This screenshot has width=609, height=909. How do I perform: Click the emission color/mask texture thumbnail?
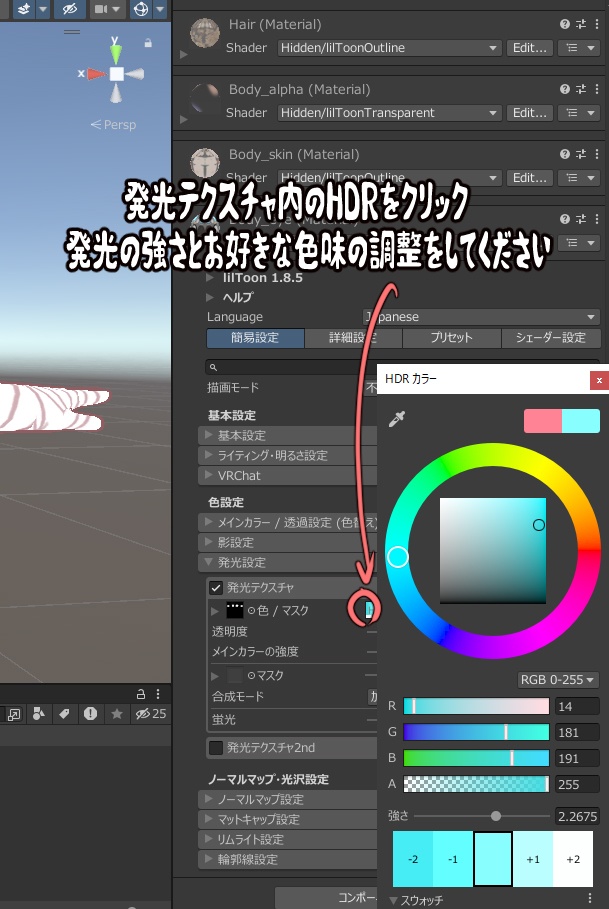click(235, 610)
